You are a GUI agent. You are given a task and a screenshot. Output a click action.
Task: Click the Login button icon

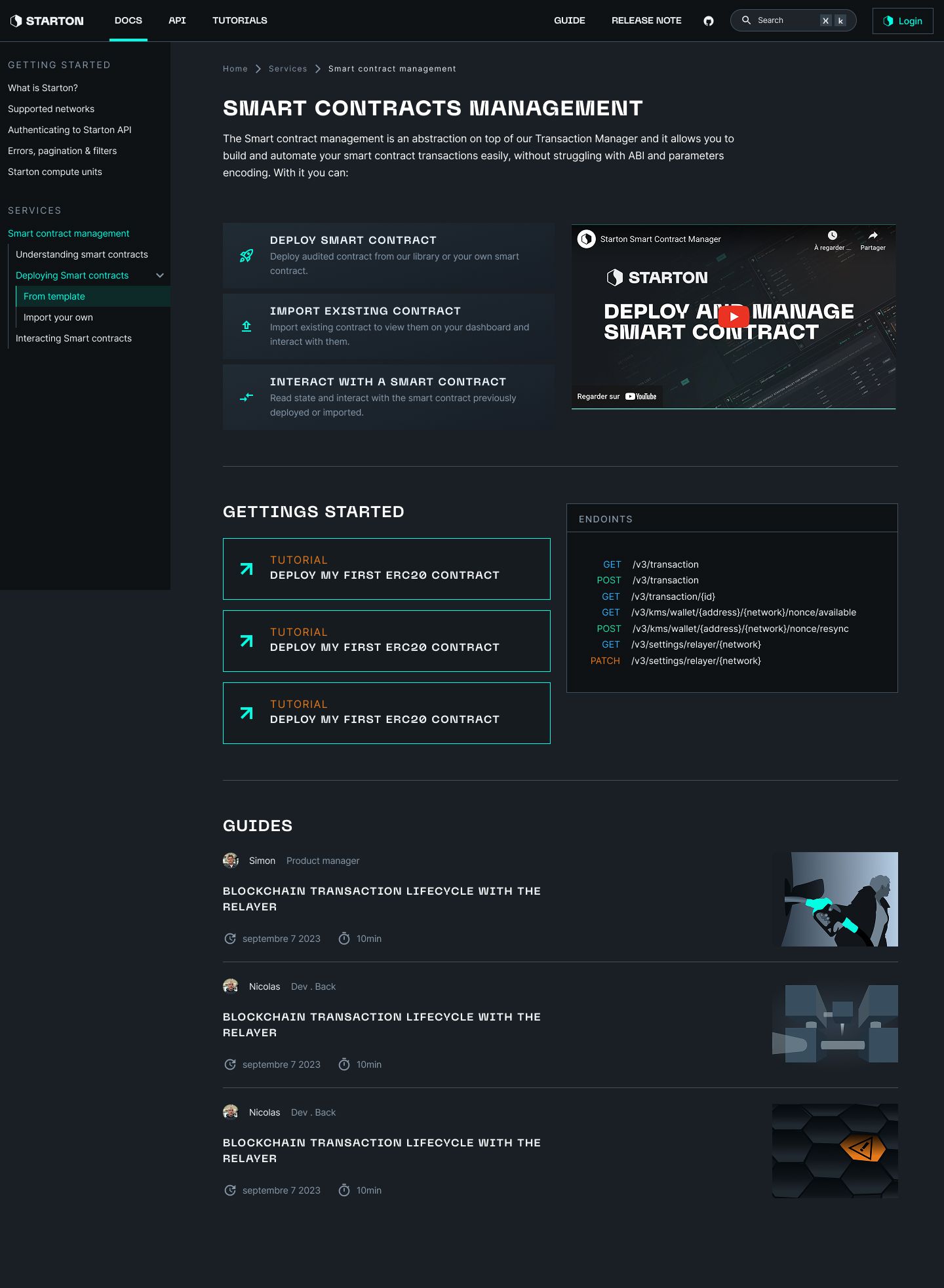pyautogui.click(x=888, y=21)
